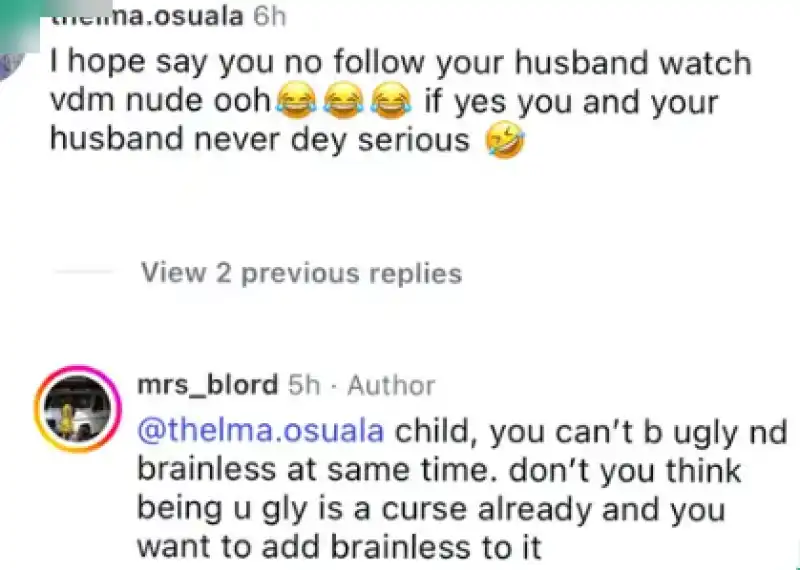Click 'want to add brainless to it' line
The image size is (800, 570).
[x=339, y=547]
